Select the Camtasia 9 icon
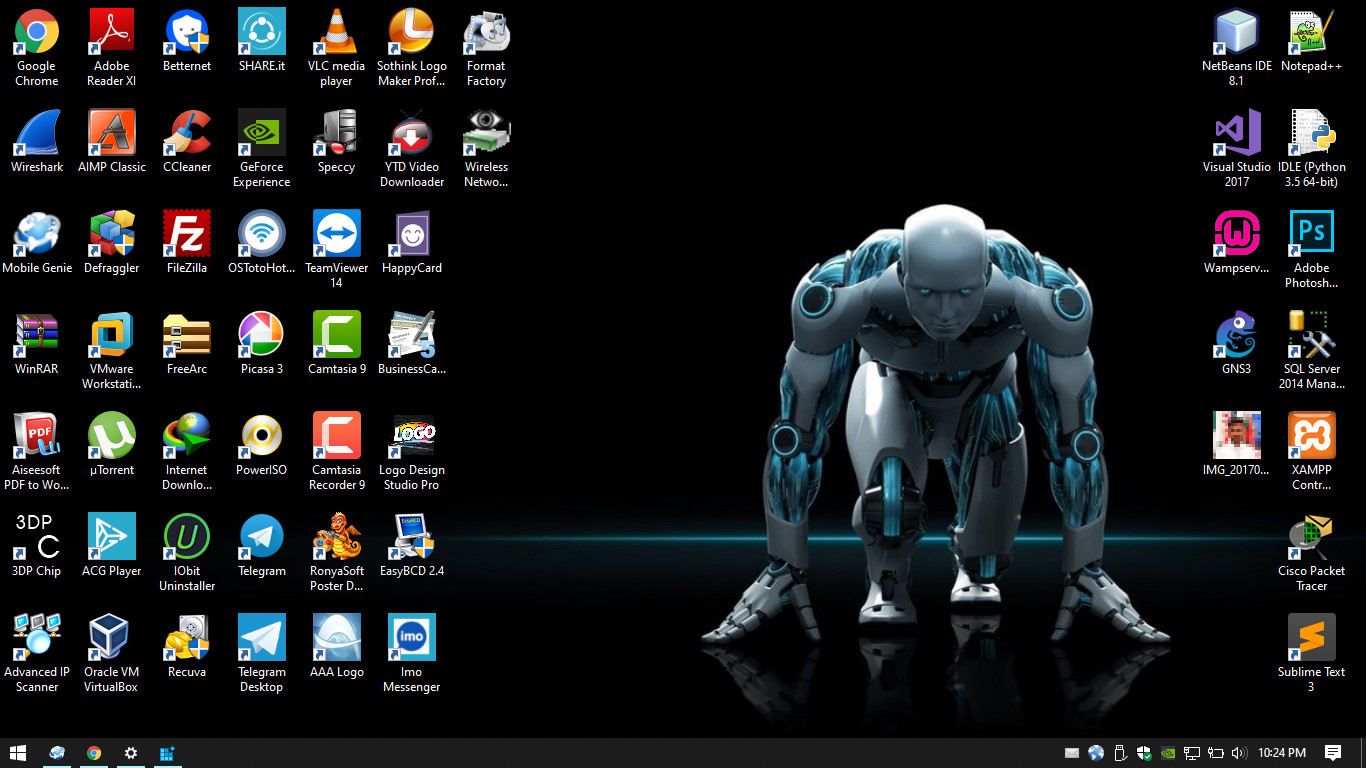The height and width of the screenshot is (768, 1366). [337, 335]
